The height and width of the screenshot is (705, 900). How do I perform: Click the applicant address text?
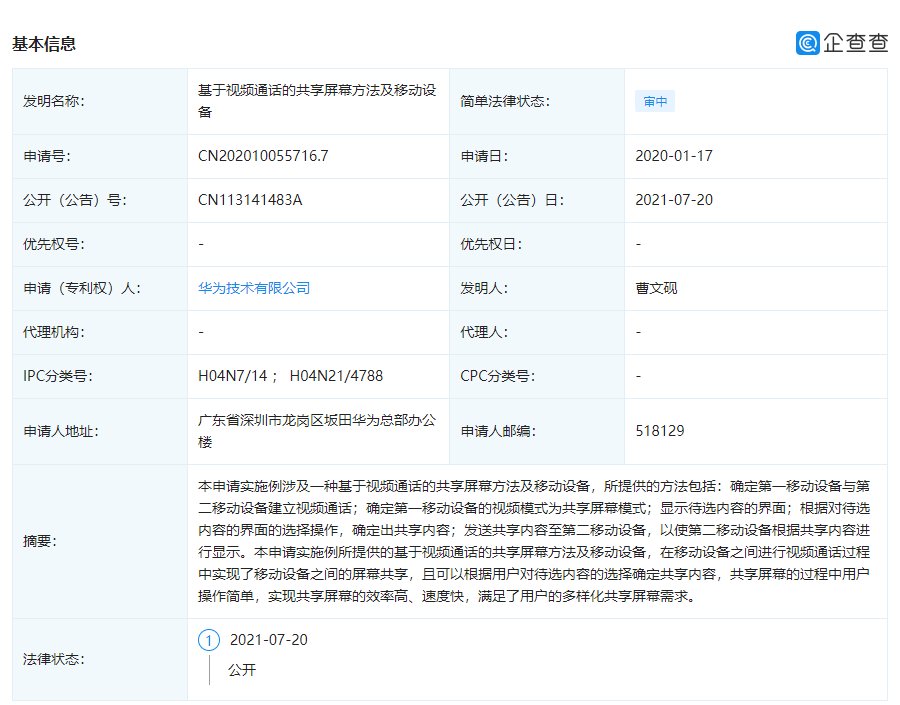click(x=317, y=431)
